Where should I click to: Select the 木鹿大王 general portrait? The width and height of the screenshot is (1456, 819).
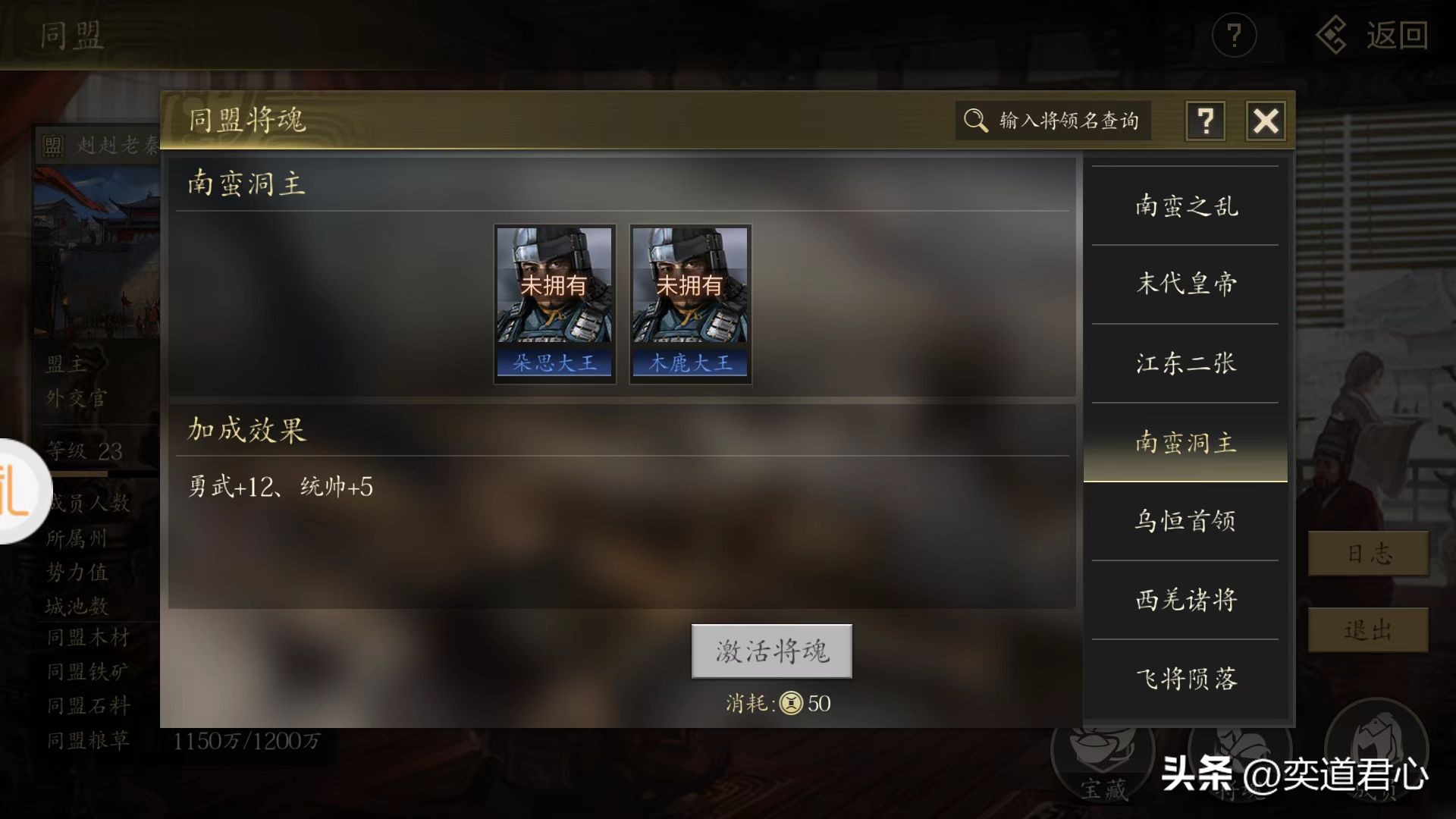pyautogui.click(x=690, y=304)
